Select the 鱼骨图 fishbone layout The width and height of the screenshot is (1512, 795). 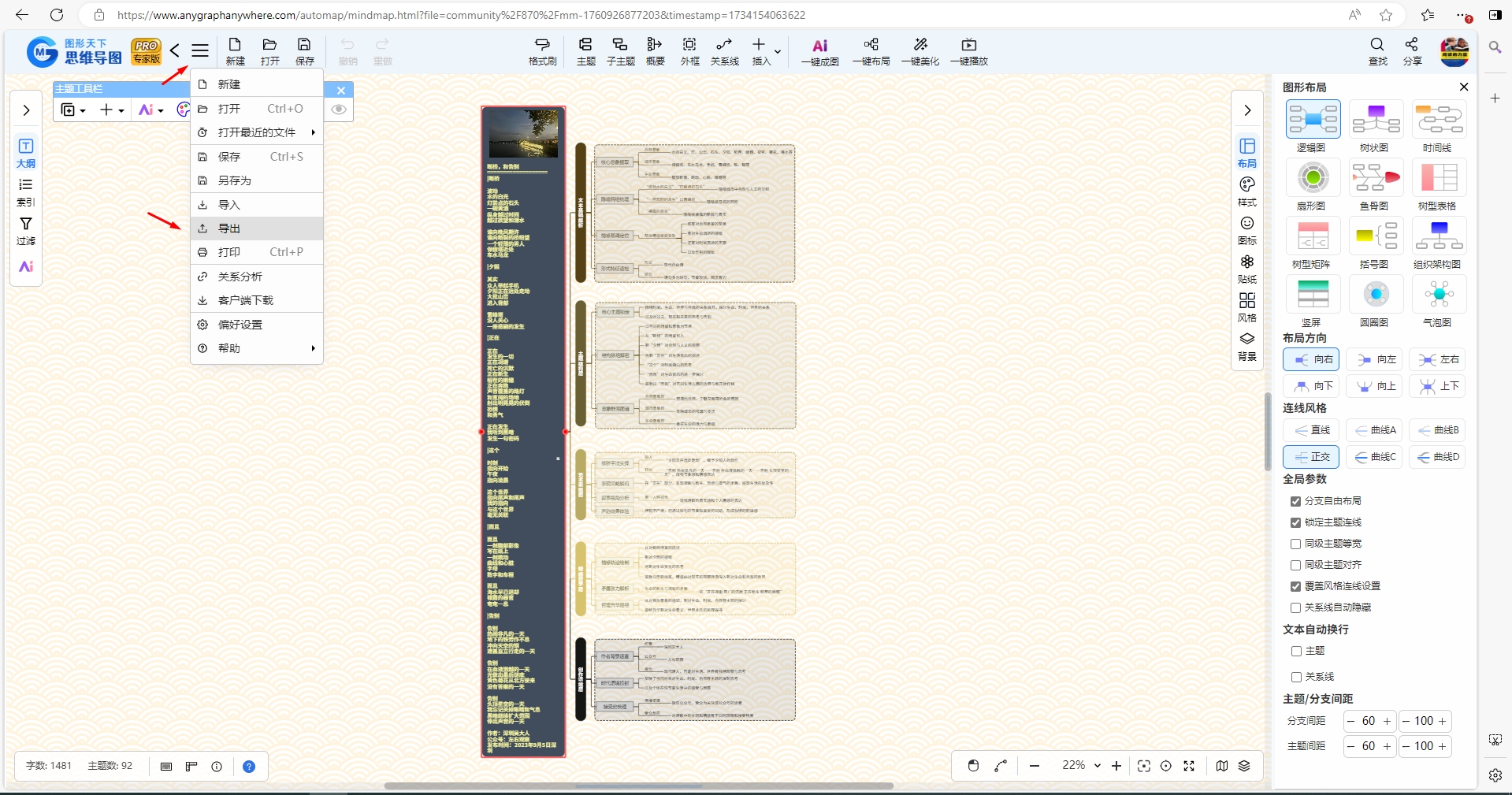[1376, 177]
